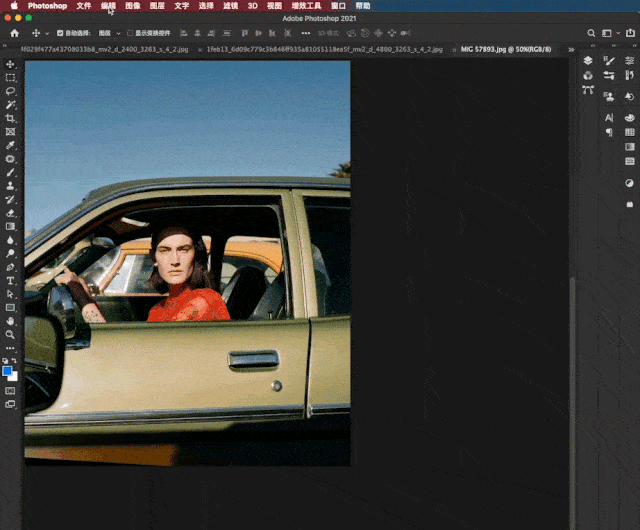
Task: Open the 编辑 (Edit) menu
Action: point(108,6)
